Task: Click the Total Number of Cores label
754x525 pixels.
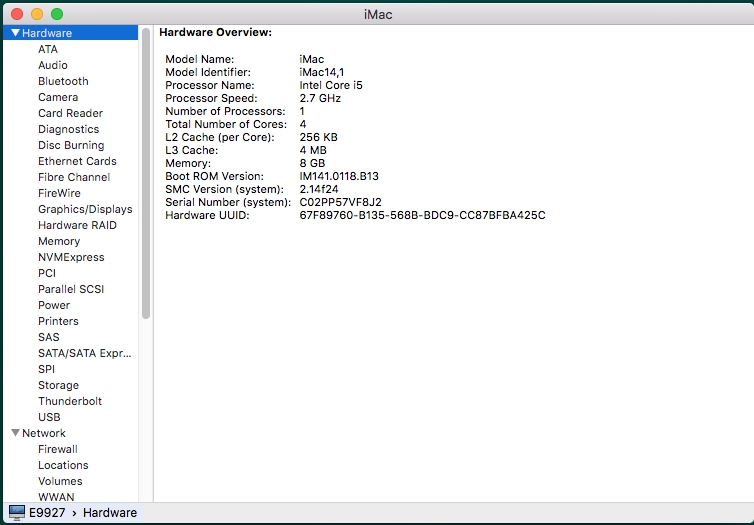Action: [x=226, y=124]
